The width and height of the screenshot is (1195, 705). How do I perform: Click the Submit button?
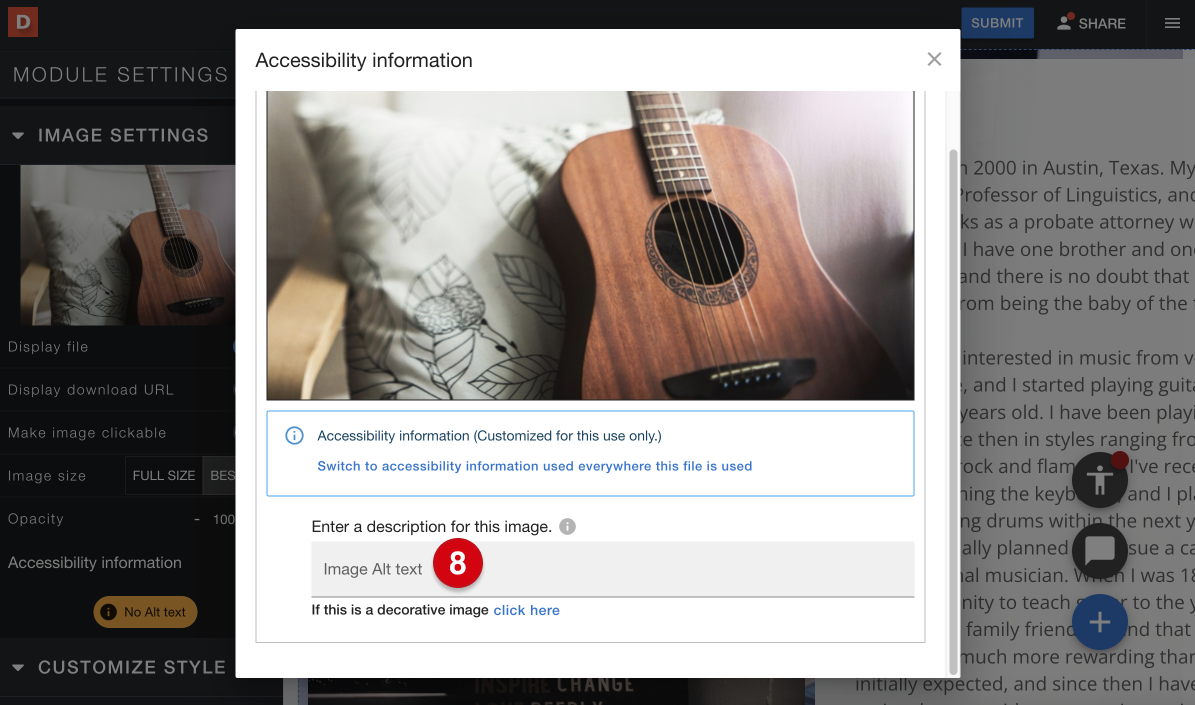coord(997,23)
